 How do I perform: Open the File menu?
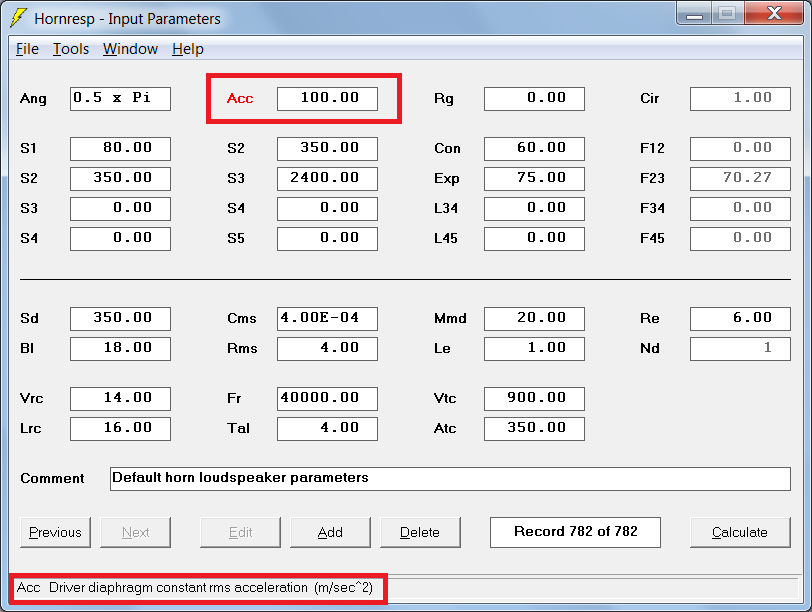(27, 49)
